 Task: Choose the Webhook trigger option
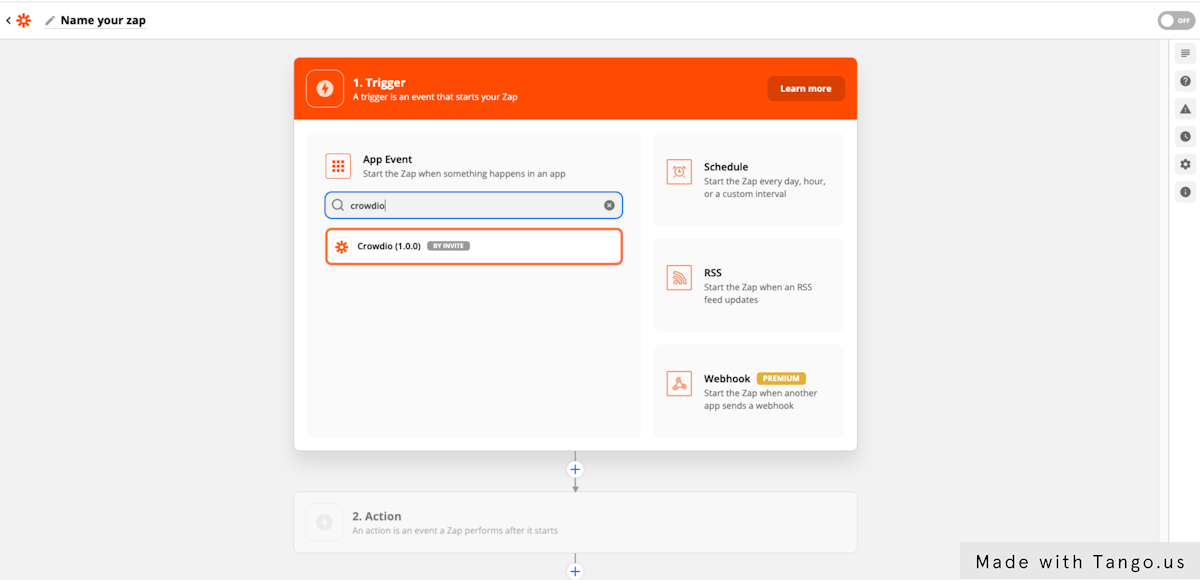[x=748, y=391]
